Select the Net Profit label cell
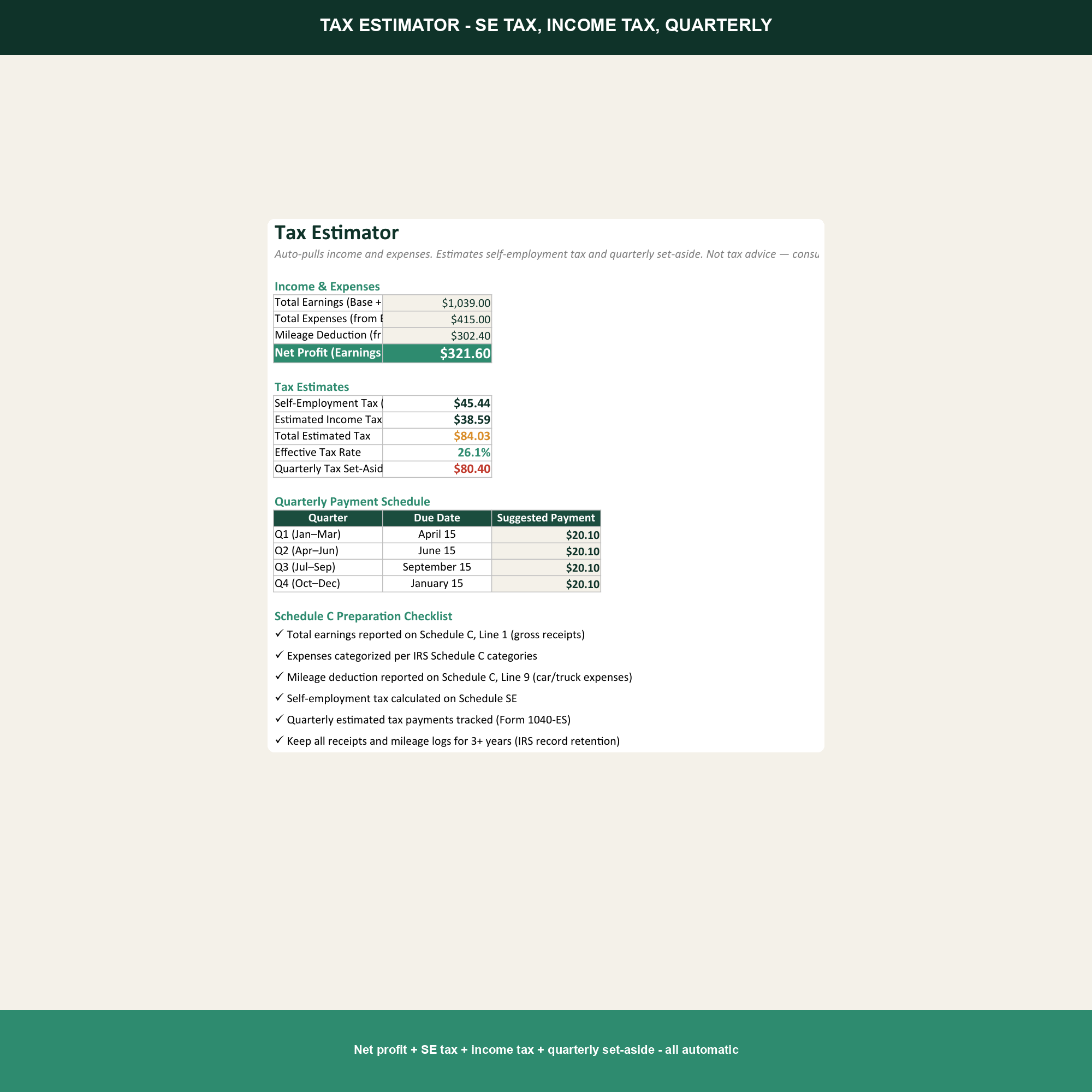1092x1092 pixels. click(328, 353)
